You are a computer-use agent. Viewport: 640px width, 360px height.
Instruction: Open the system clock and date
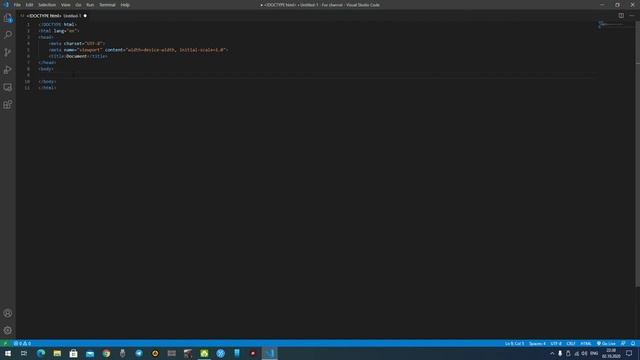pyautogui.click(x=611, y=353)
